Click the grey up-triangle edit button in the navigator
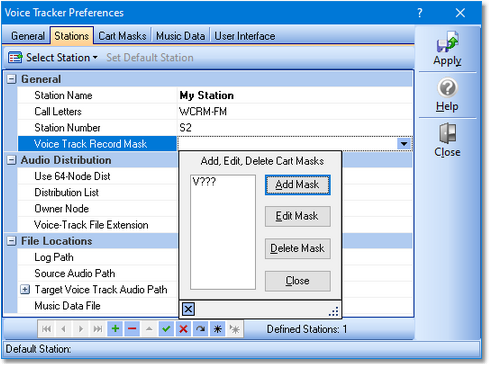The height and width of the screenshot is (366, 489). [149, 329]
